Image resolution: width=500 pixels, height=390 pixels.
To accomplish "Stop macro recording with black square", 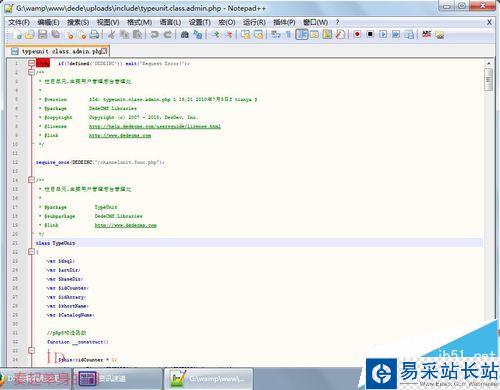I will click(370, 34).
